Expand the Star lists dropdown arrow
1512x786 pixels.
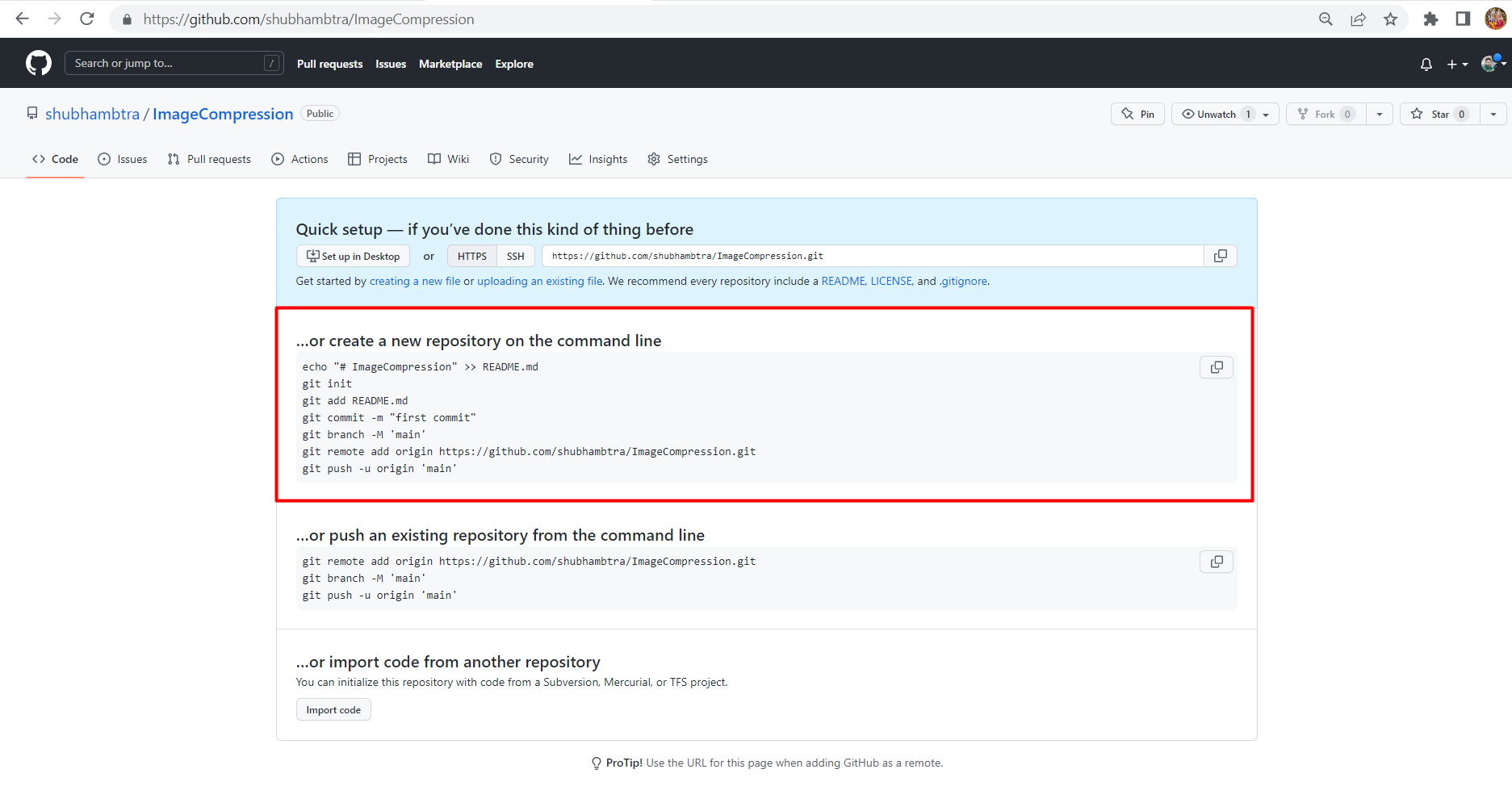[1493, 115]
